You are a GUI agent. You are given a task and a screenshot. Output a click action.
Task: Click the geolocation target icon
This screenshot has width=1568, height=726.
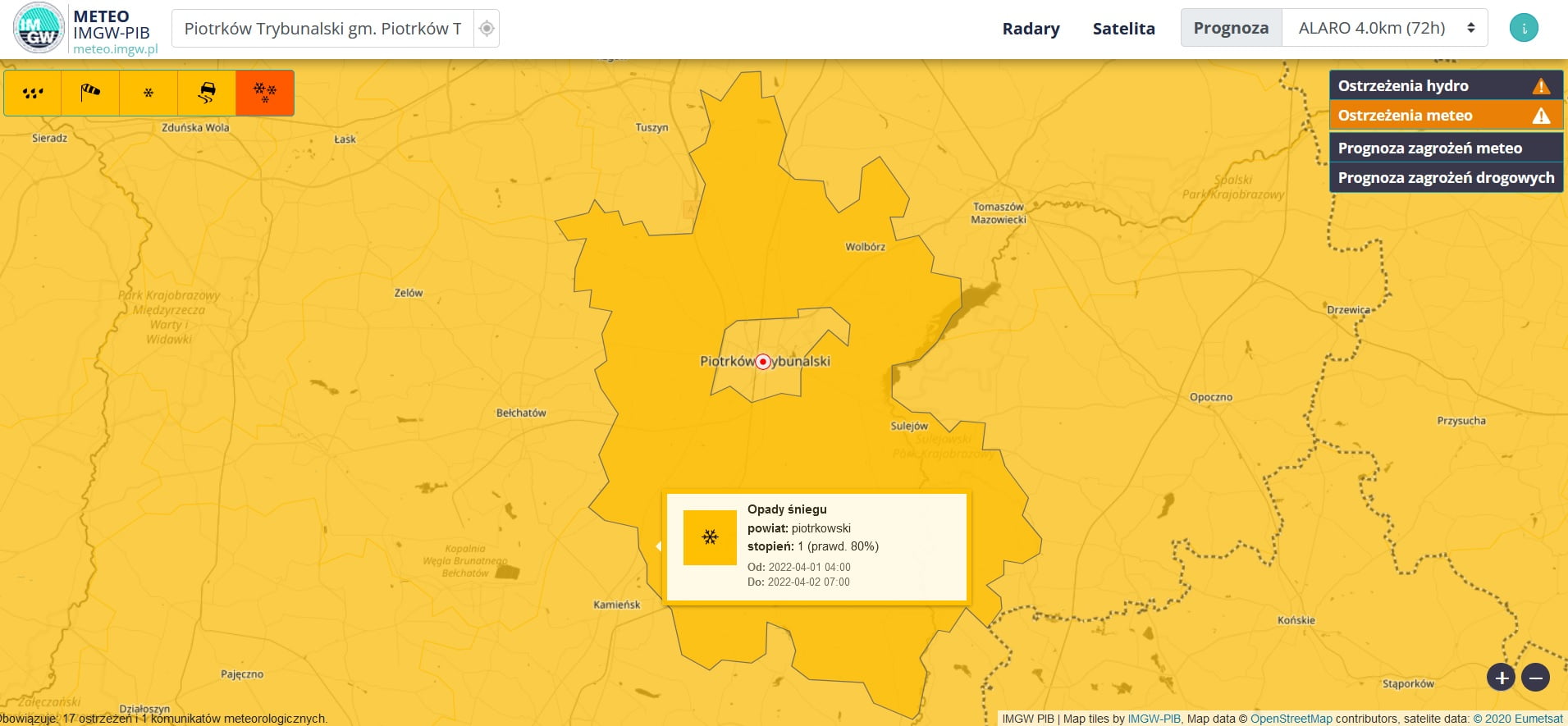[x=487, y=29]
